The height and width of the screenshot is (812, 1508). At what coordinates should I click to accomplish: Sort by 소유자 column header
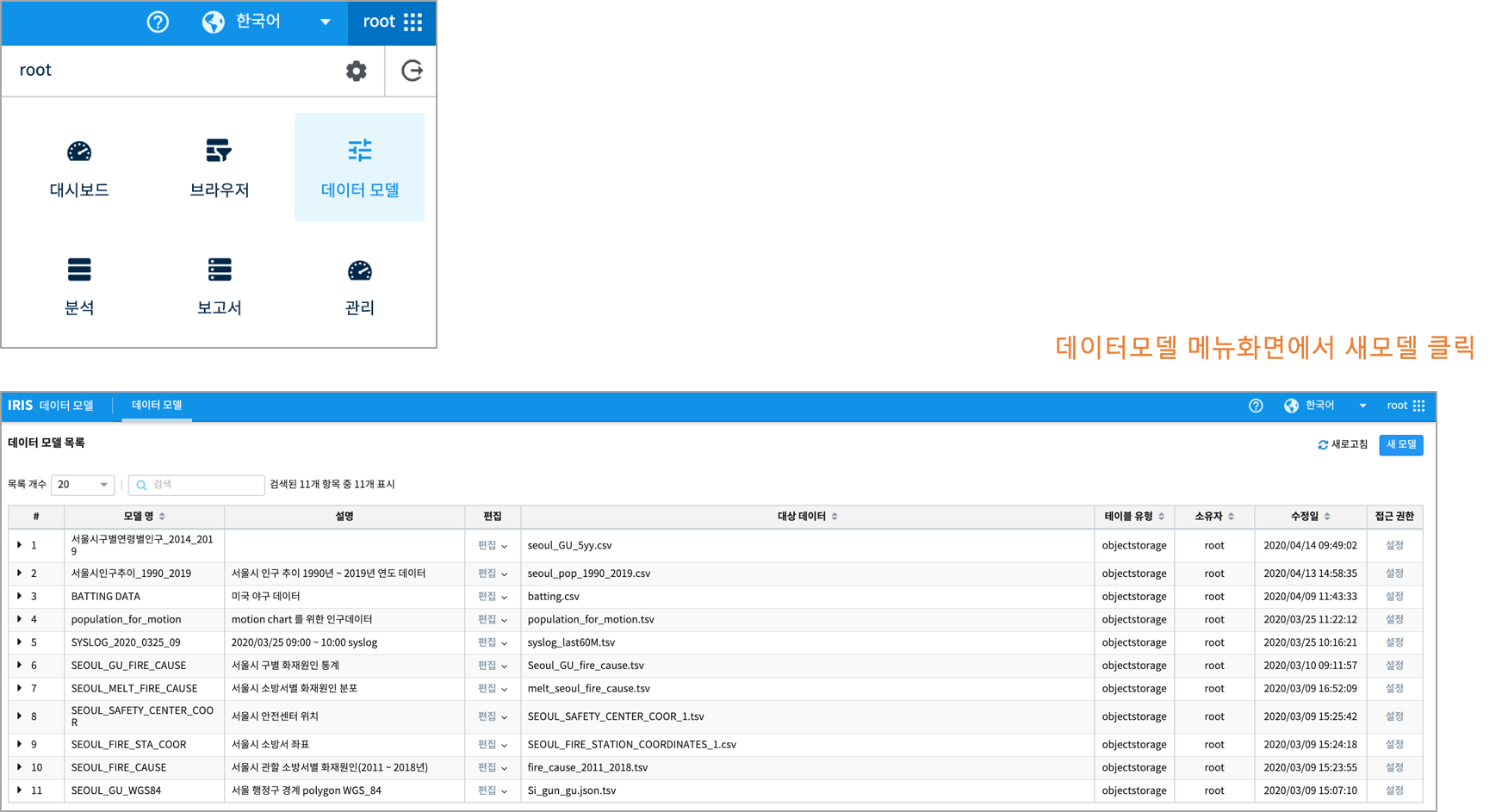pos(1214,517)
